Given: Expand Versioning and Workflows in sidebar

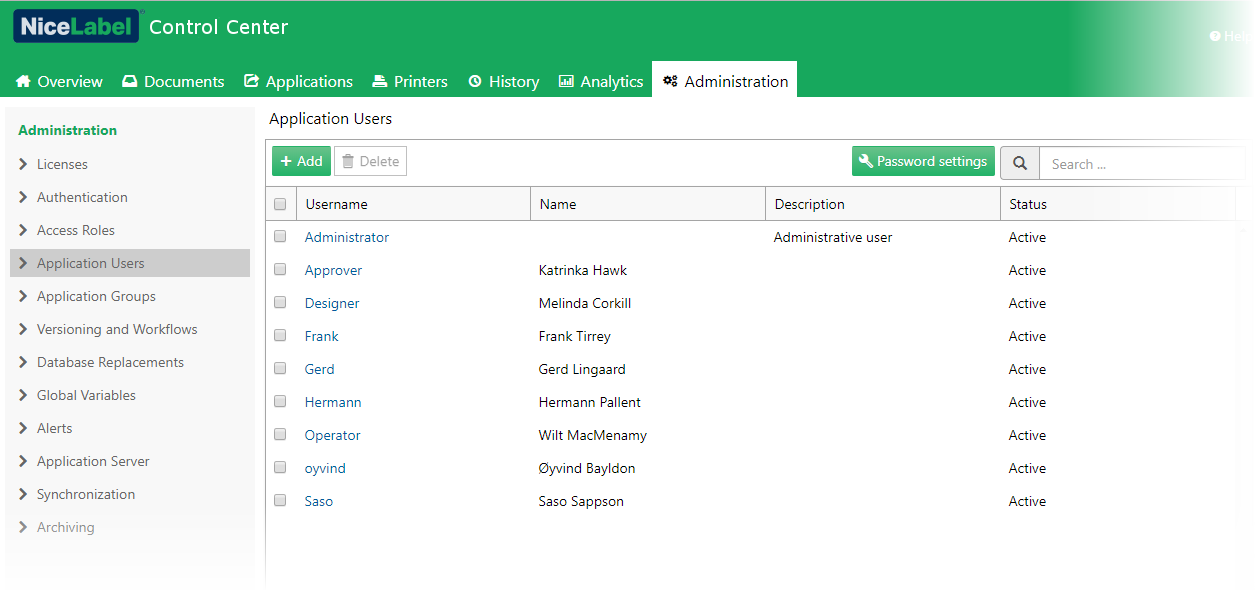Looking at the screenshot, I should click(117, 329).
